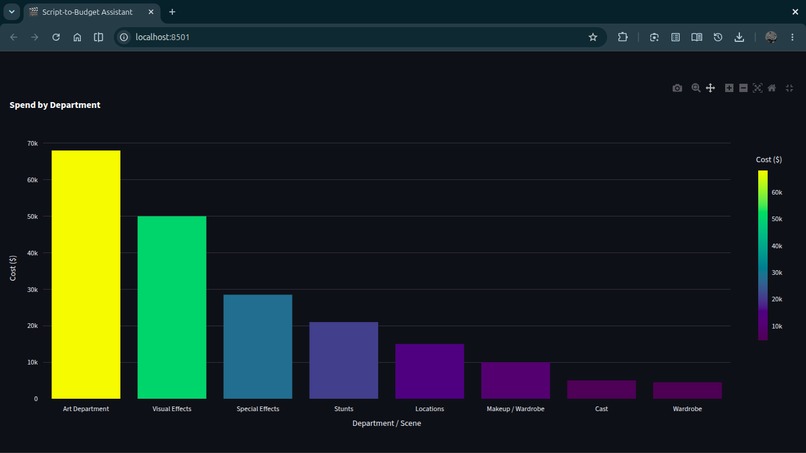The image size is (806, 453).
Task: Click the green Visual Effects bar
Action: pos(172,307)
